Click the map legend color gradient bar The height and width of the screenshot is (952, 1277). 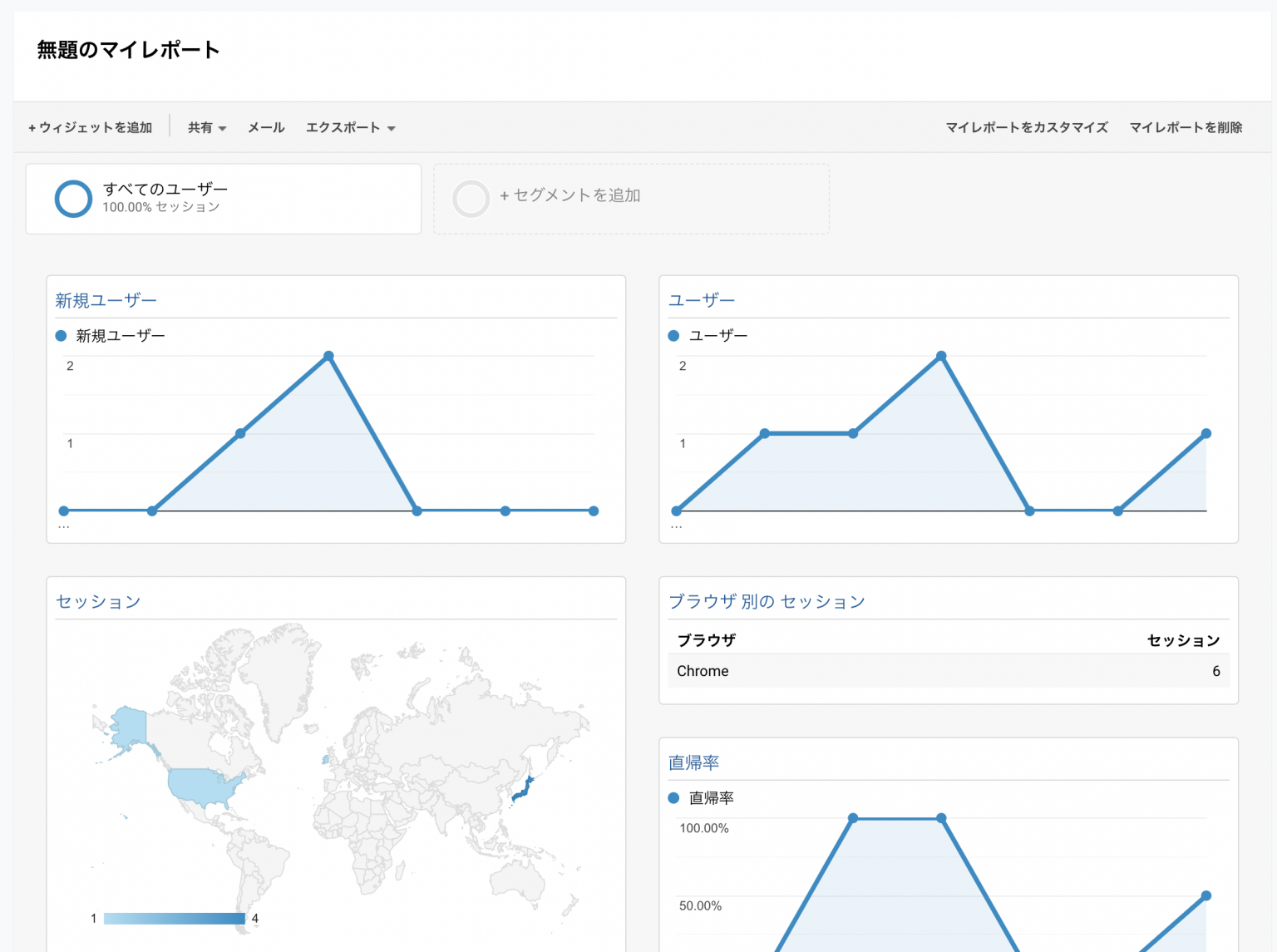click(x=175, y=918)
